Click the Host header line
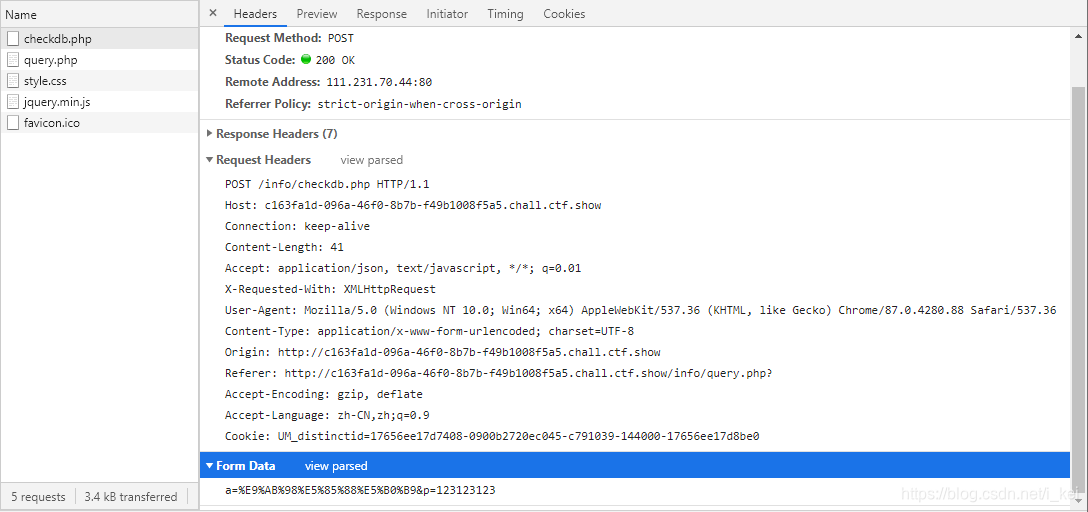1088x512 pixels. 413,205
